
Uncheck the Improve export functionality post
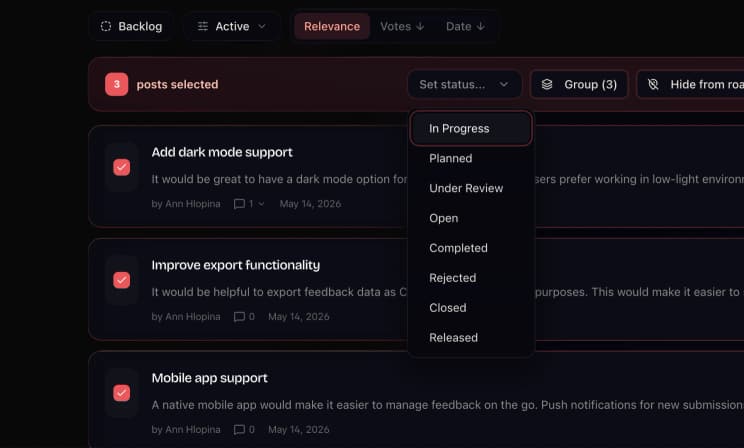tap(121, 280)
